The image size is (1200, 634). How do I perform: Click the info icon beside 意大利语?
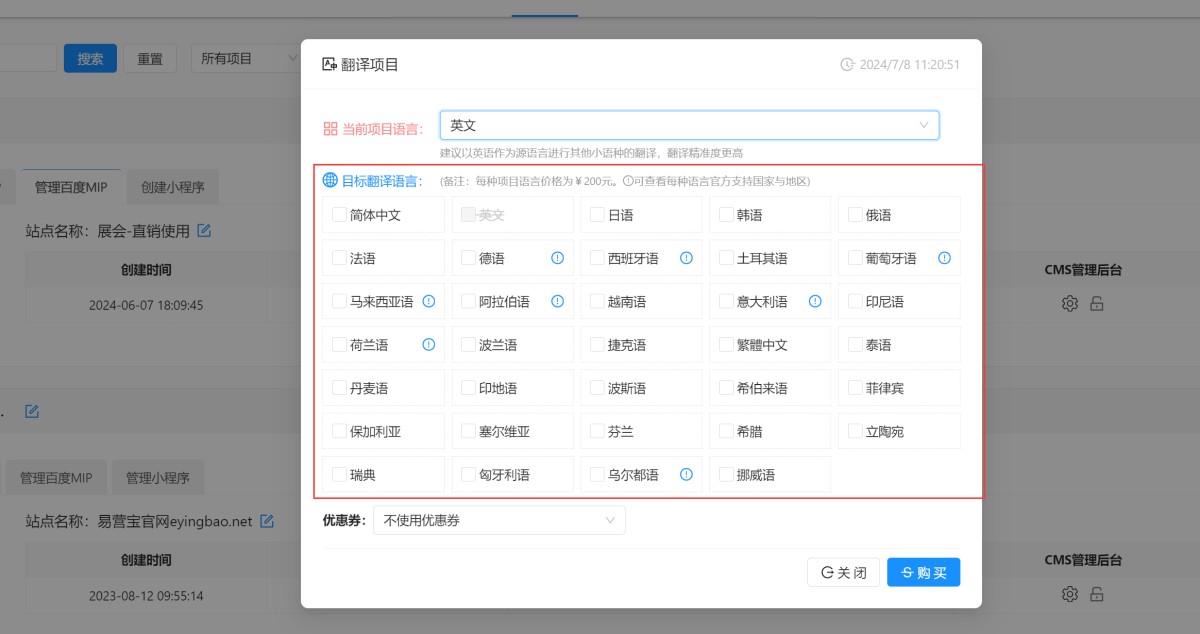815,301
